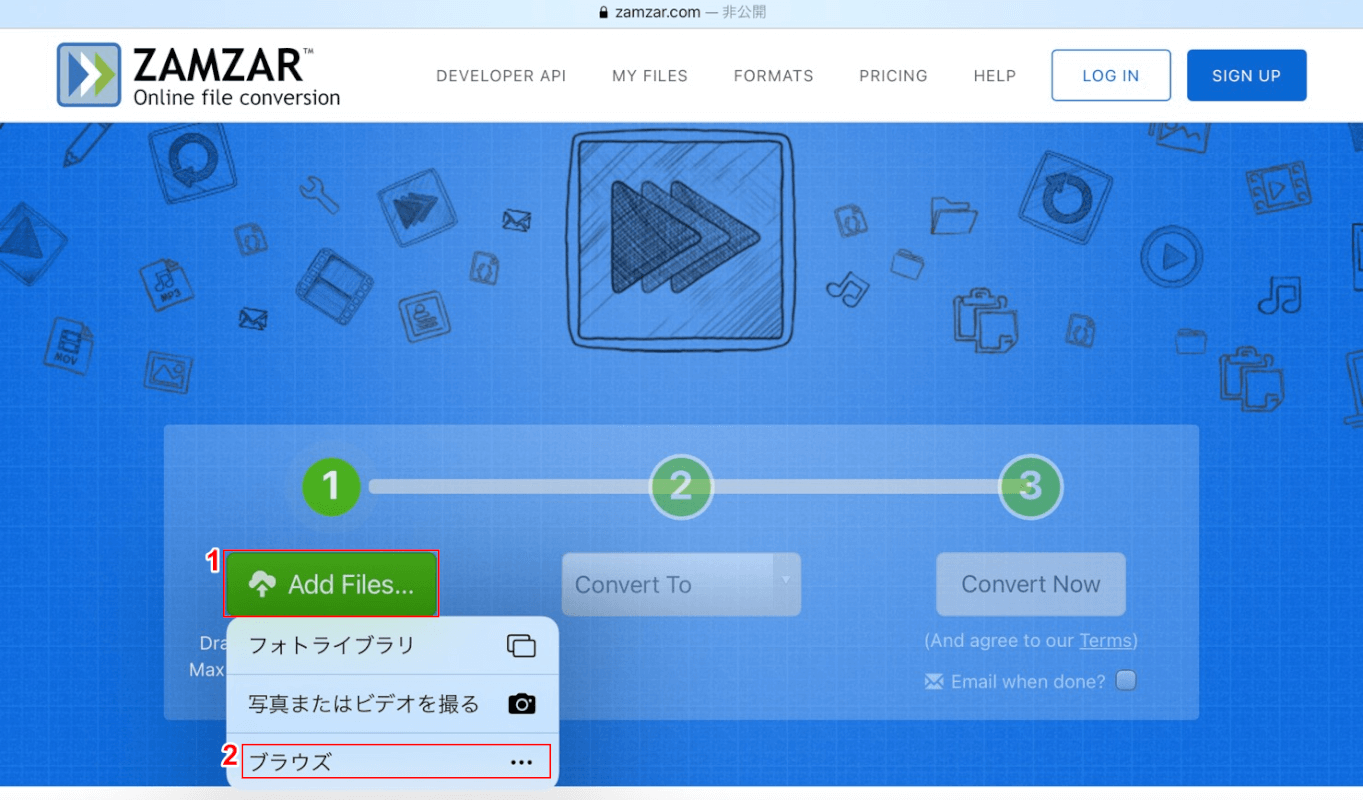
Task: Open the Terms link
Action: pyautogui.click(x=1105, y=641)
